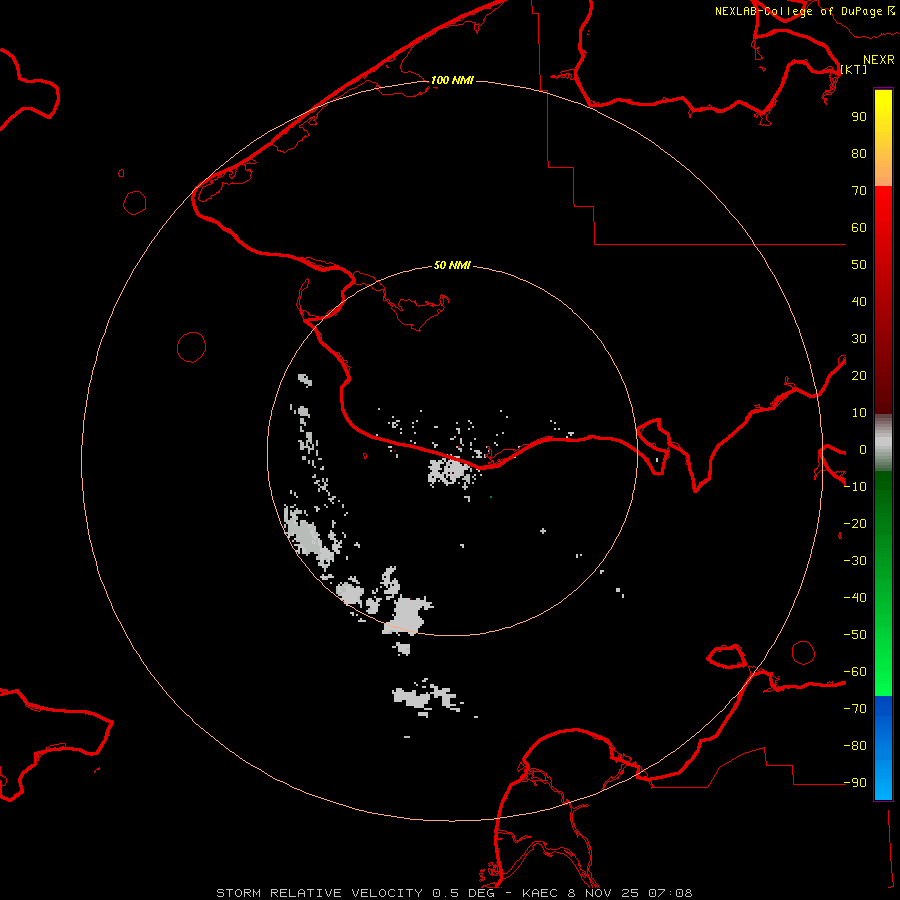Click the STORM RELATIVE VELOCITY caption at bottom
The width and height of the screenshot is (900, 900).
point(454,893)
